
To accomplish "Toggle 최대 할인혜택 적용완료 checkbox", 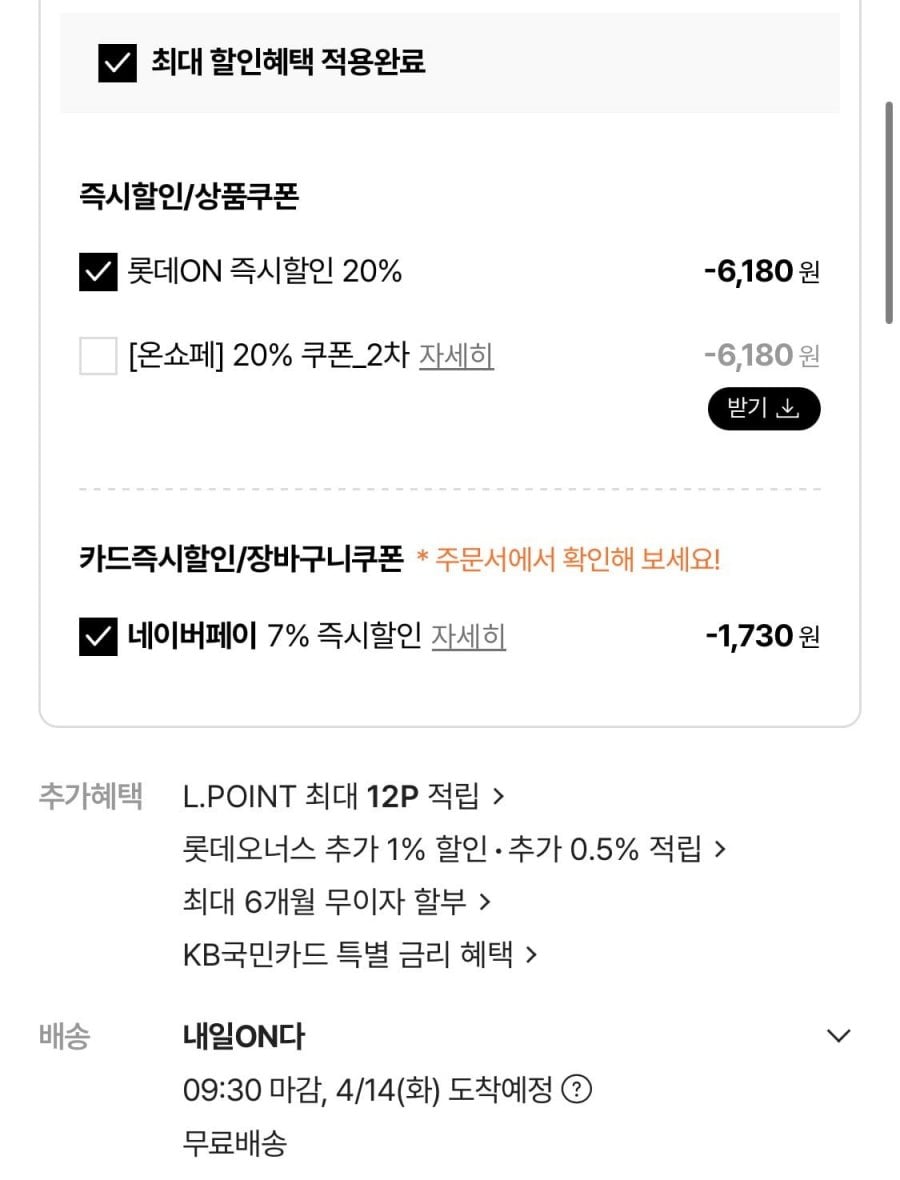I will (x=117, y=63).
